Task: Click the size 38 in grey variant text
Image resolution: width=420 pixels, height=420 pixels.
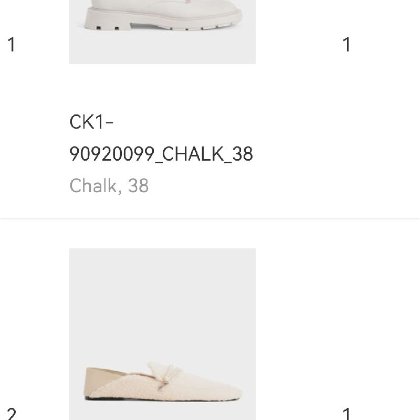Action: (138, 186)
